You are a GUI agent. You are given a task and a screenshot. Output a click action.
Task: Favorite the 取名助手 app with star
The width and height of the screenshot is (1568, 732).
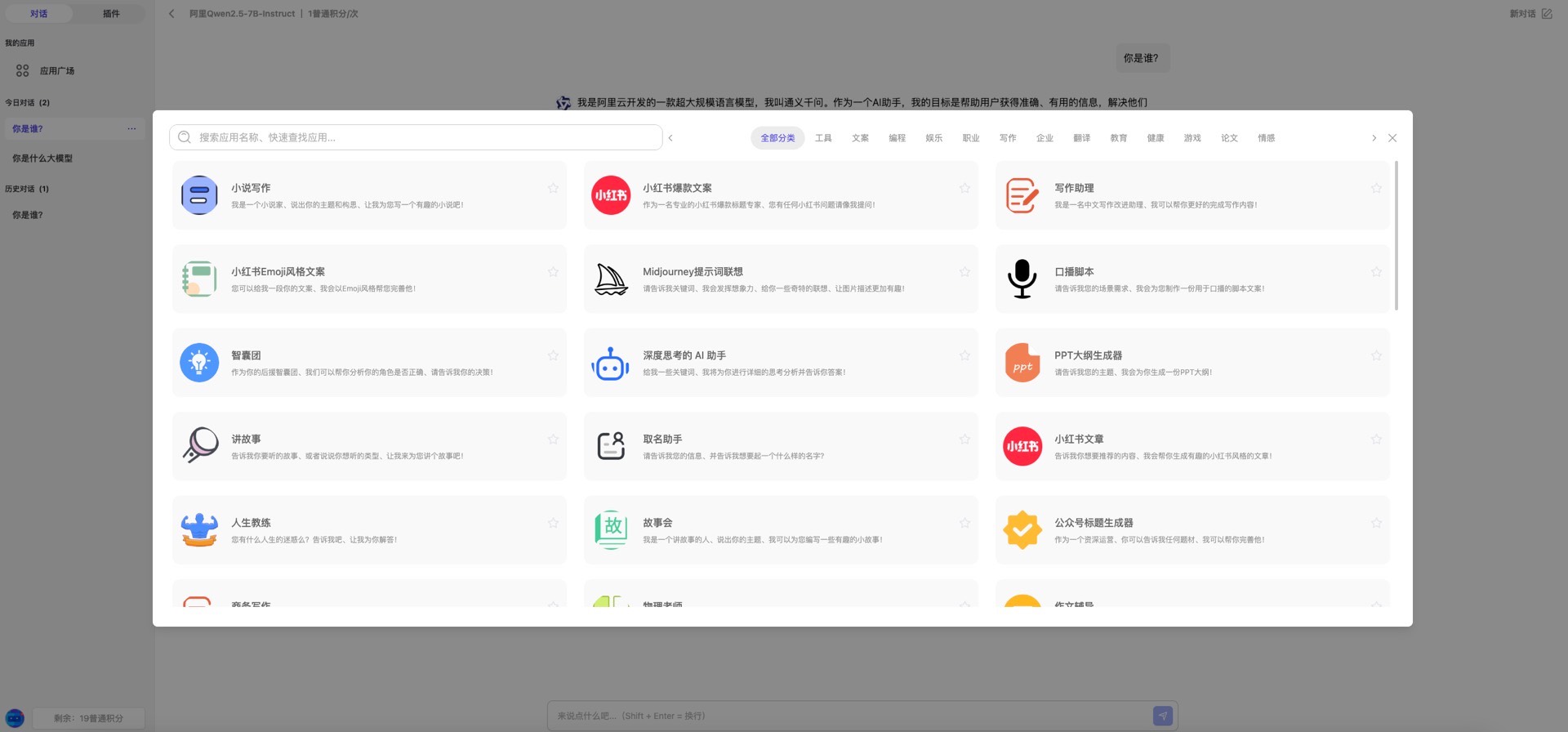(x=964, y=439)
